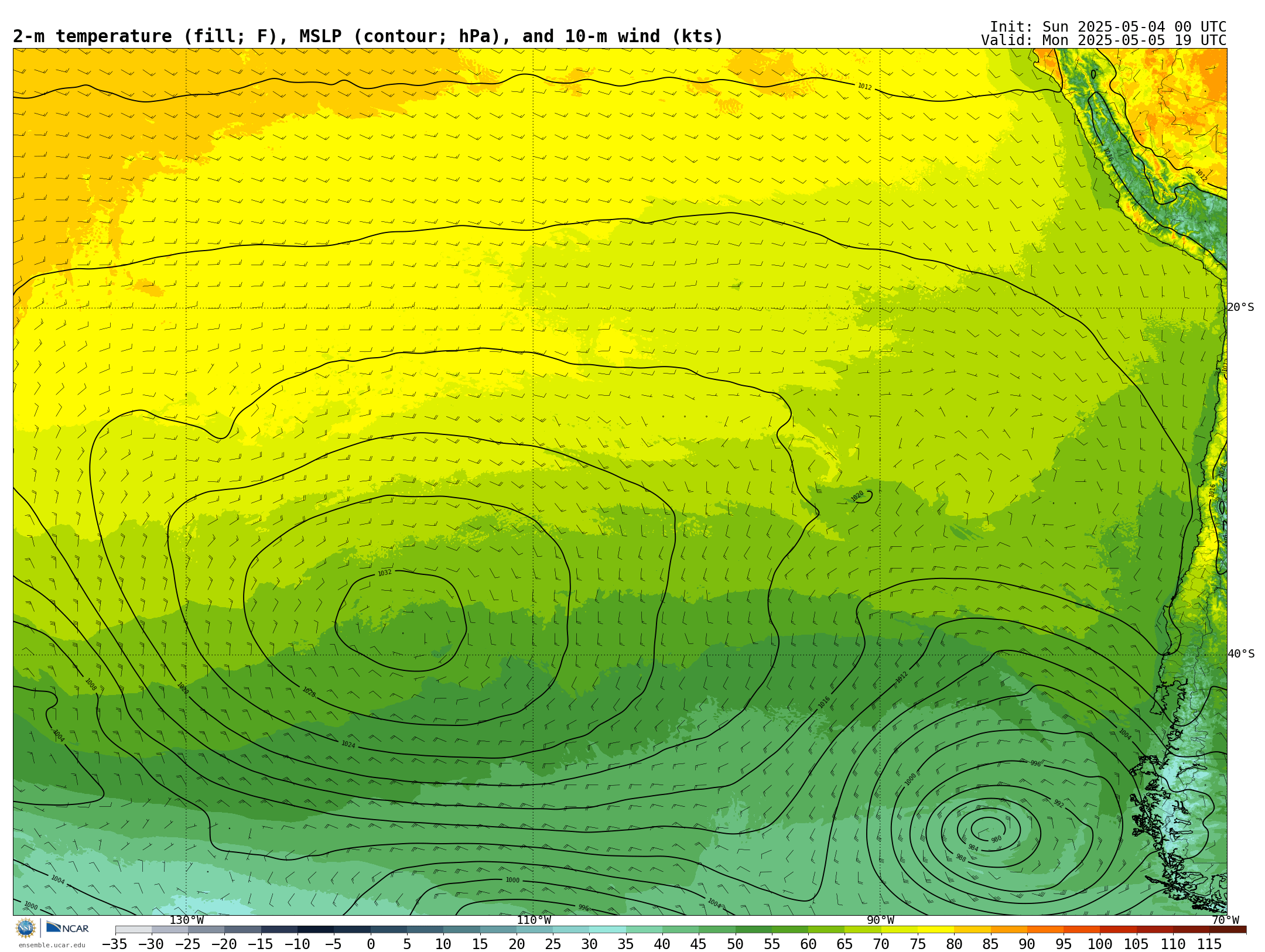The width and height of the screenshot is (1265, 952).
Task: Click the colorbar tick label '-35'
Action: (115, 944)
